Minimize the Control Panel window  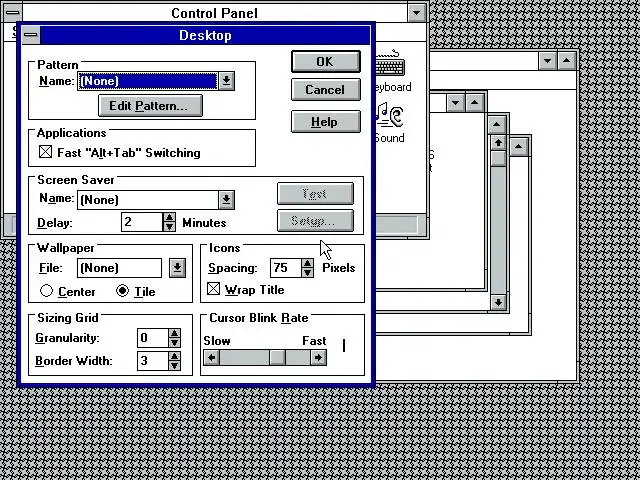point(417,13)
